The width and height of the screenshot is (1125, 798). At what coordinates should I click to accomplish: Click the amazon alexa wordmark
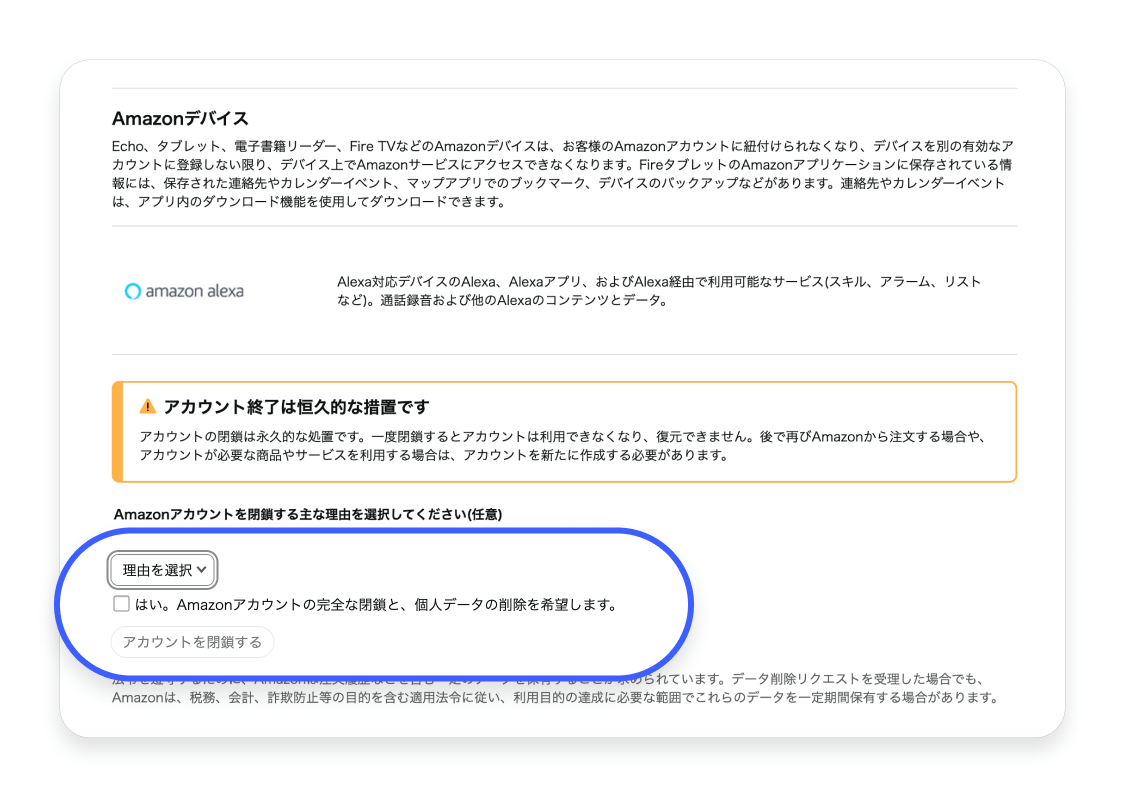[x=194, y=292]
